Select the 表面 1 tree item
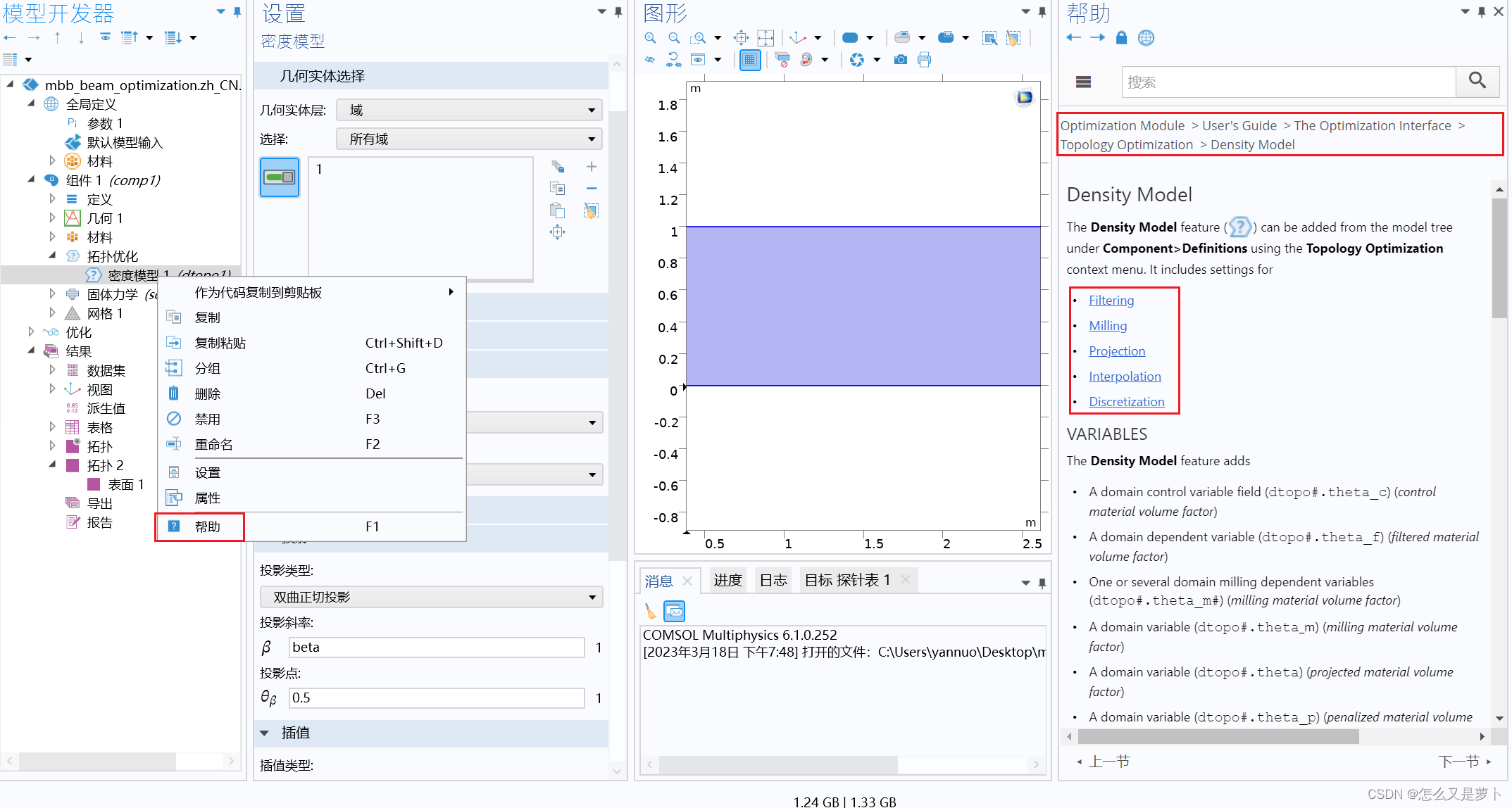 point(126,485)
